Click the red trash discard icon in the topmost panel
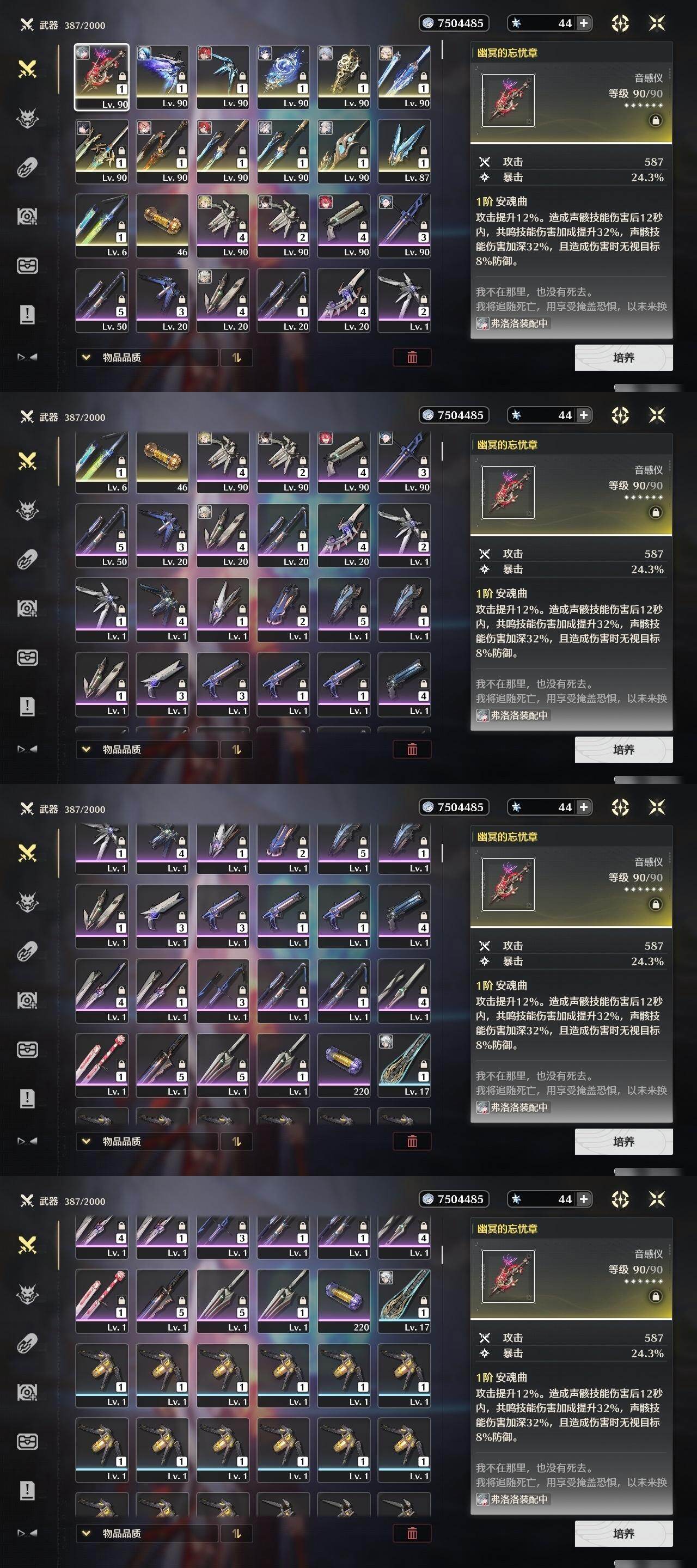The image size is (697, 1568). pos(412,357)
